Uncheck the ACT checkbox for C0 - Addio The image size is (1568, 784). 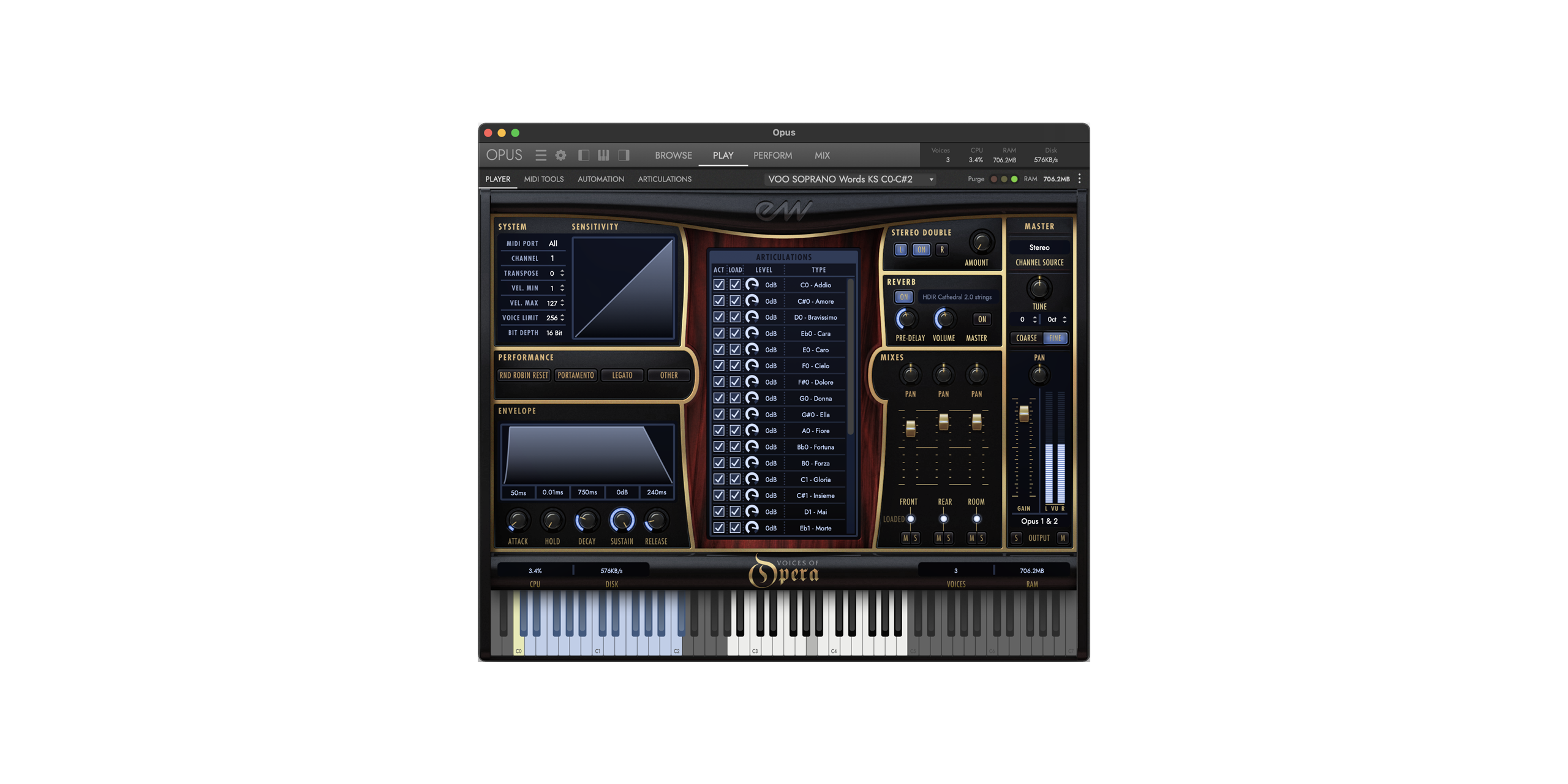coord(718,285)
